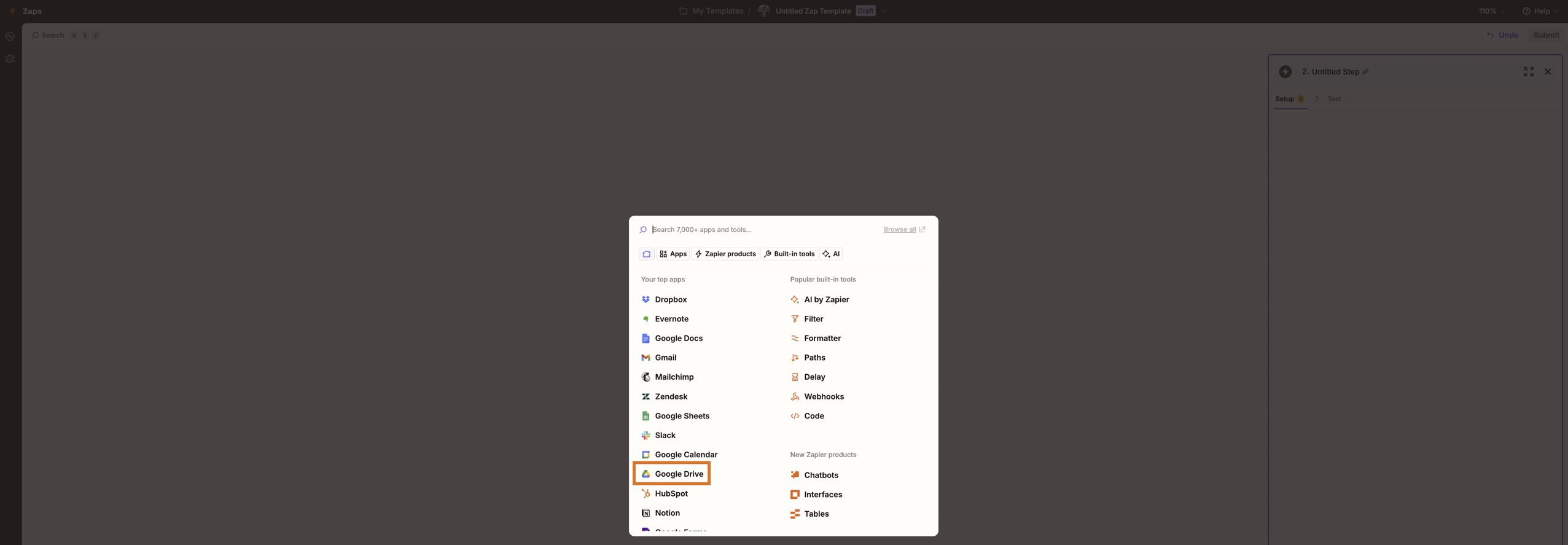Screen dimensions: 1568x545
Task: Open the Browse all link
Action: (904, 229)
